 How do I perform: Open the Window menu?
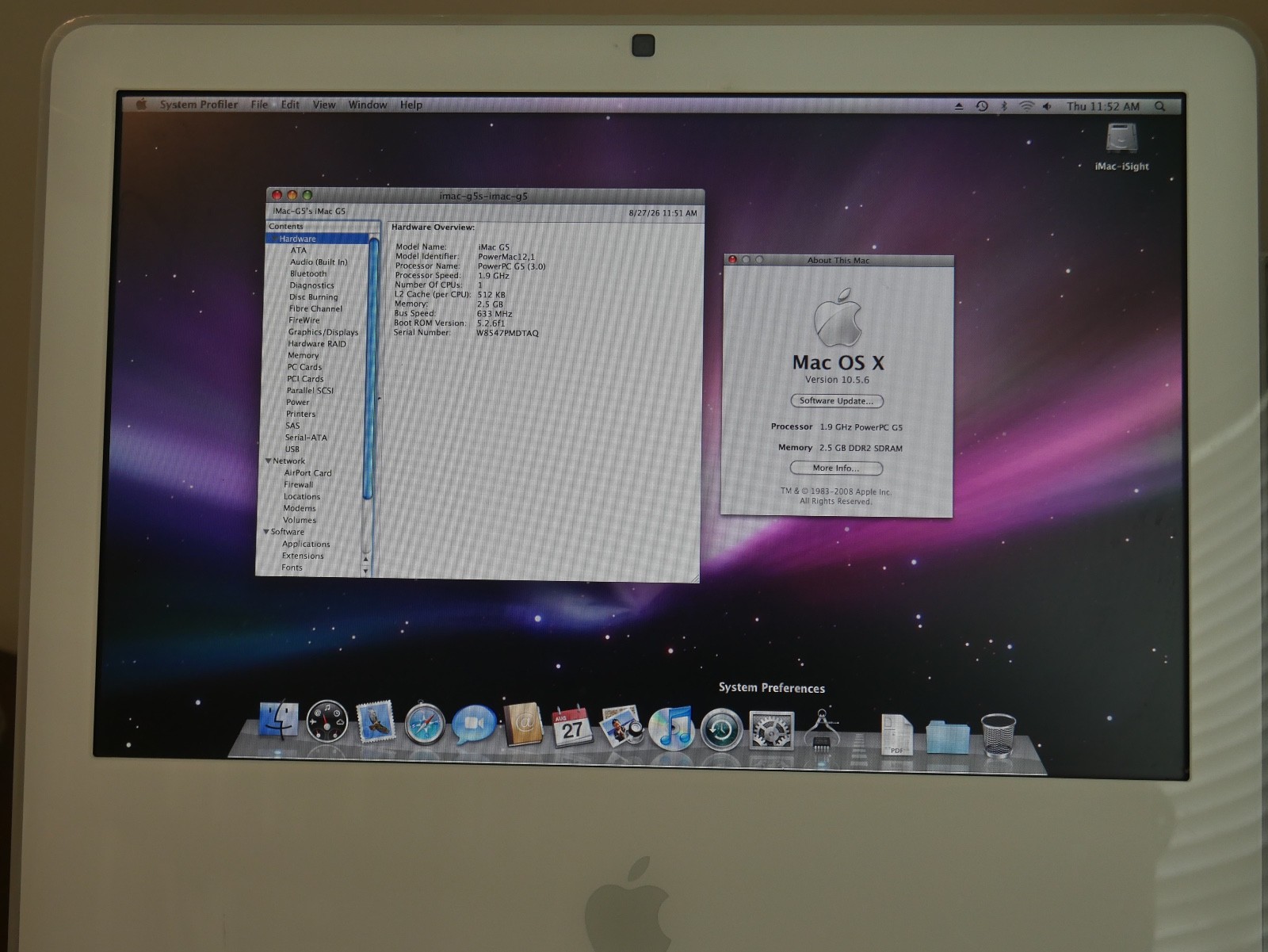click(x=368, y=105)
